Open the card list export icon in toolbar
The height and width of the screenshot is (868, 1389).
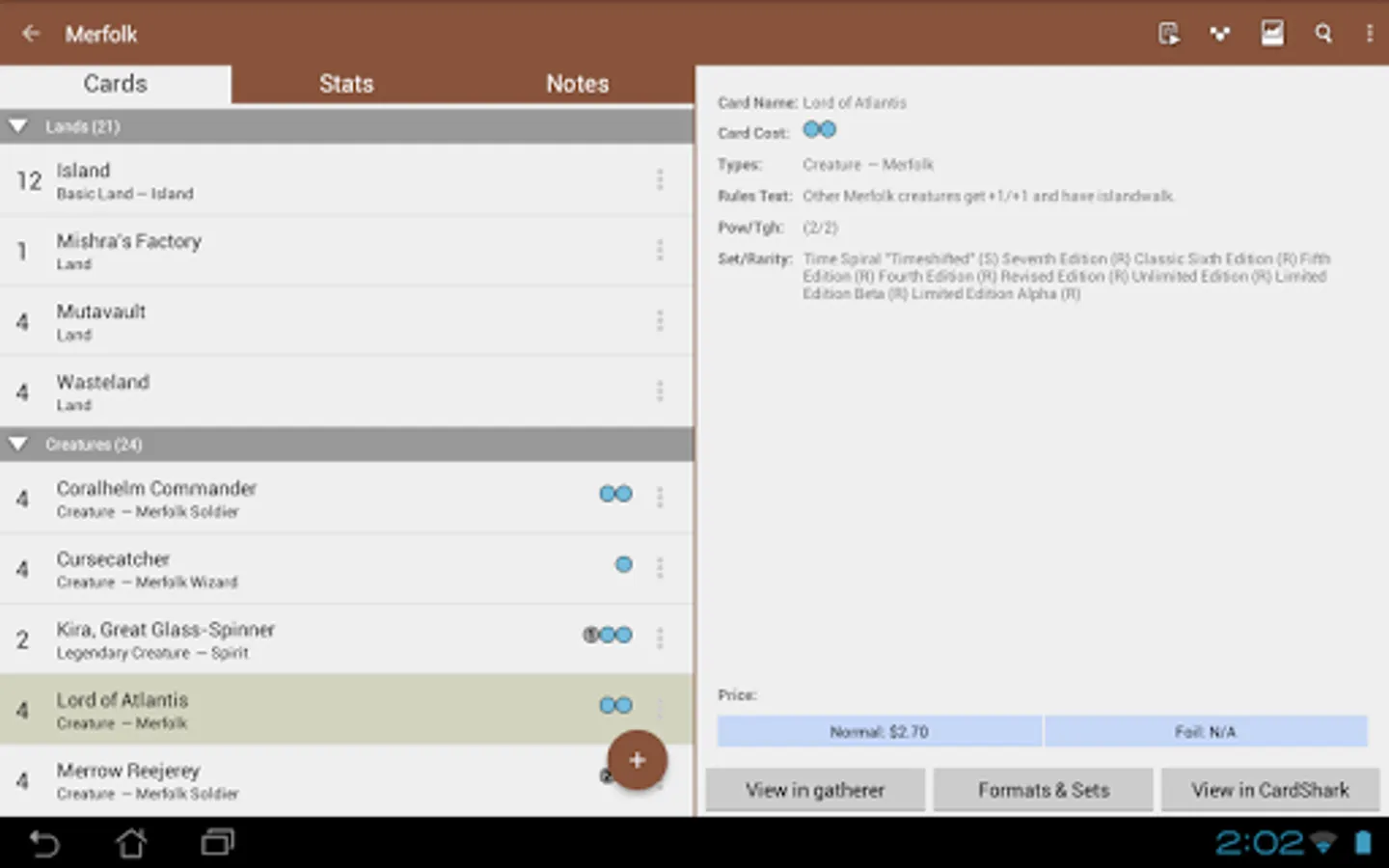tap(1169, 34)
